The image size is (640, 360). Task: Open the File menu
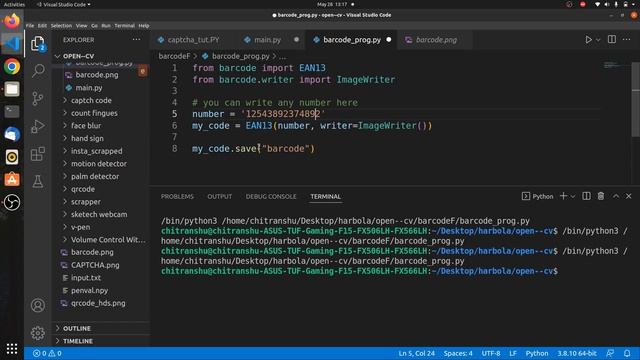tap(30, 25)
